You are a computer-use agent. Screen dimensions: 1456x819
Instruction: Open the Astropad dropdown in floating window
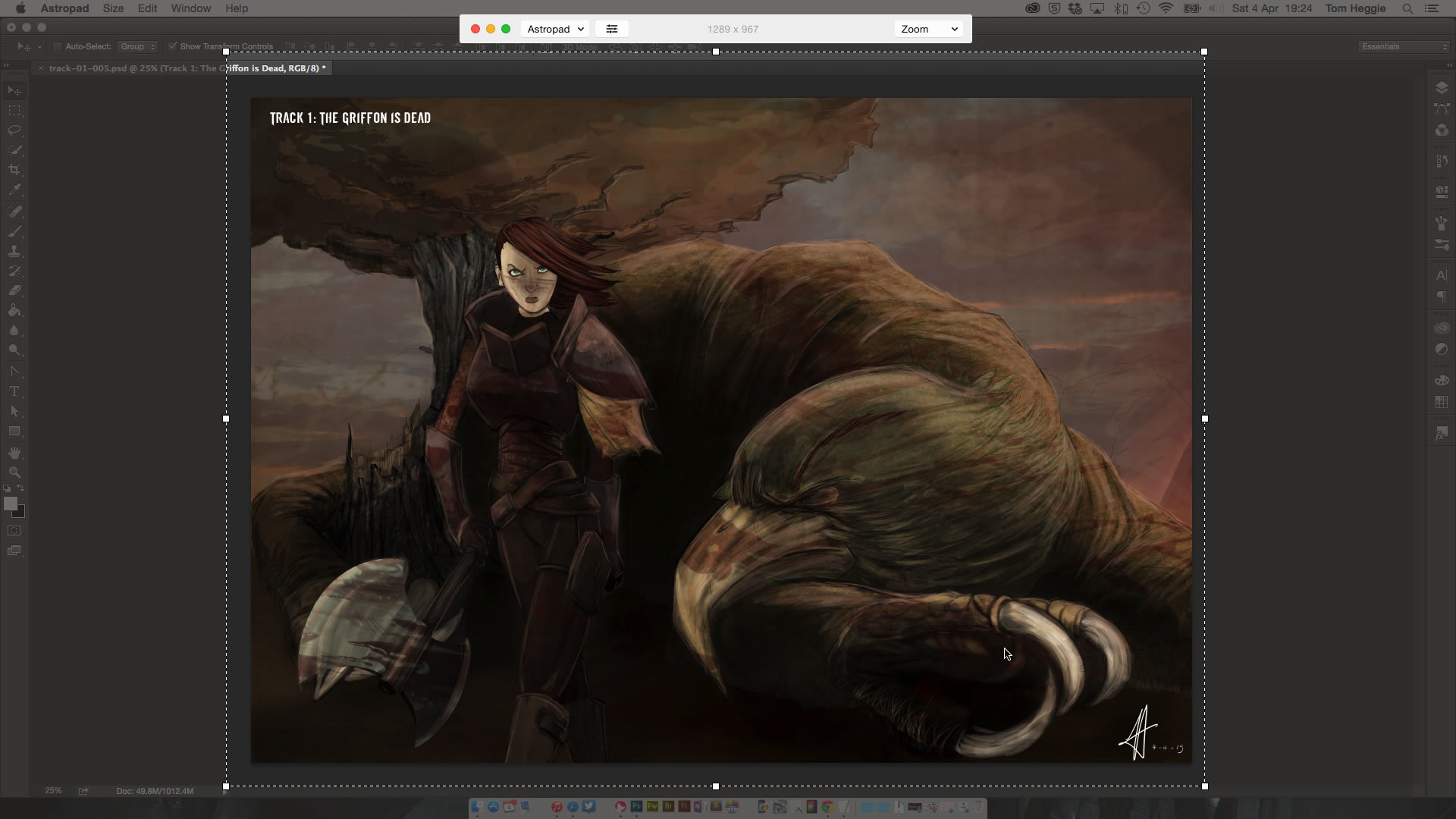click(x=555, y=29)
